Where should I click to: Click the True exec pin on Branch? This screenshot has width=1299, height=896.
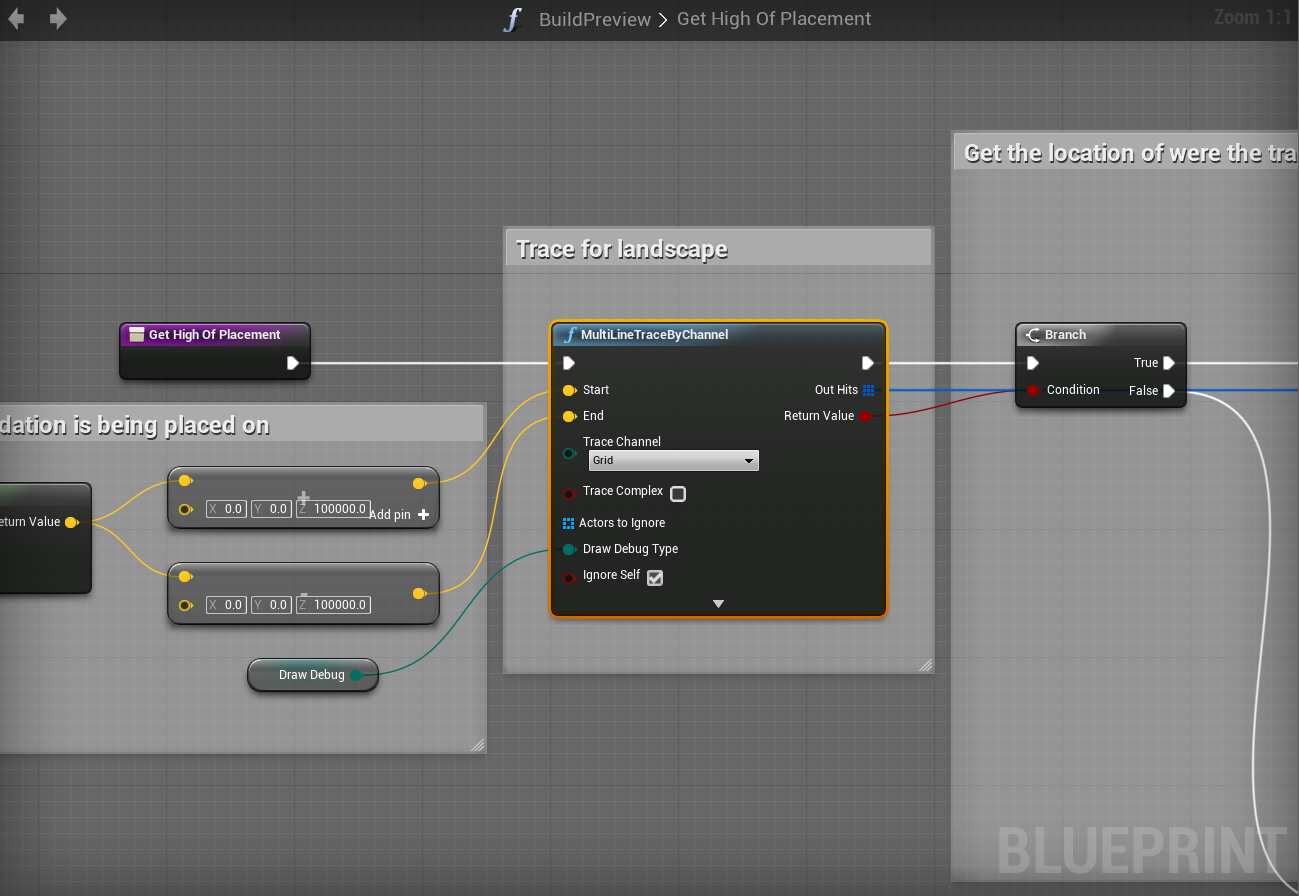pos(1168,363)
